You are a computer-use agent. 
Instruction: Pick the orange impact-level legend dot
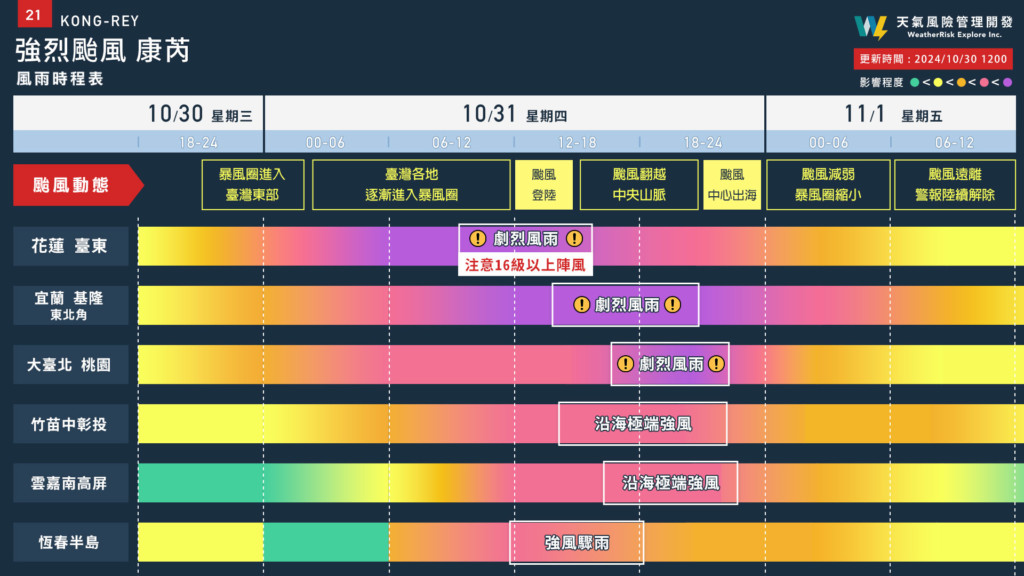click(x=961, y=82)
